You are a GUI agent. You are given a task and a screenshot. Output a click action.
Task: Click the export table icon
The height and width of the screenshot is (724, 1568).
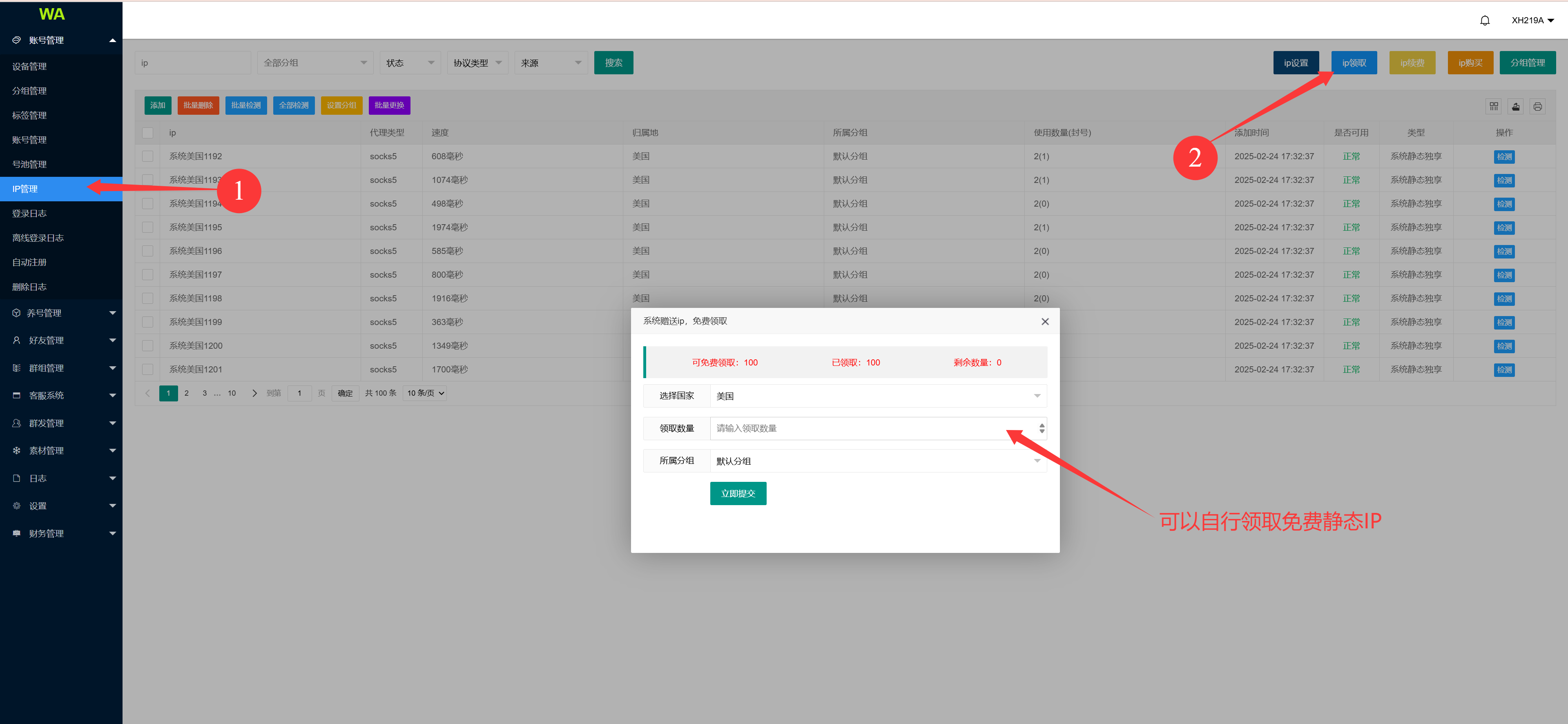click(1515, 107)
